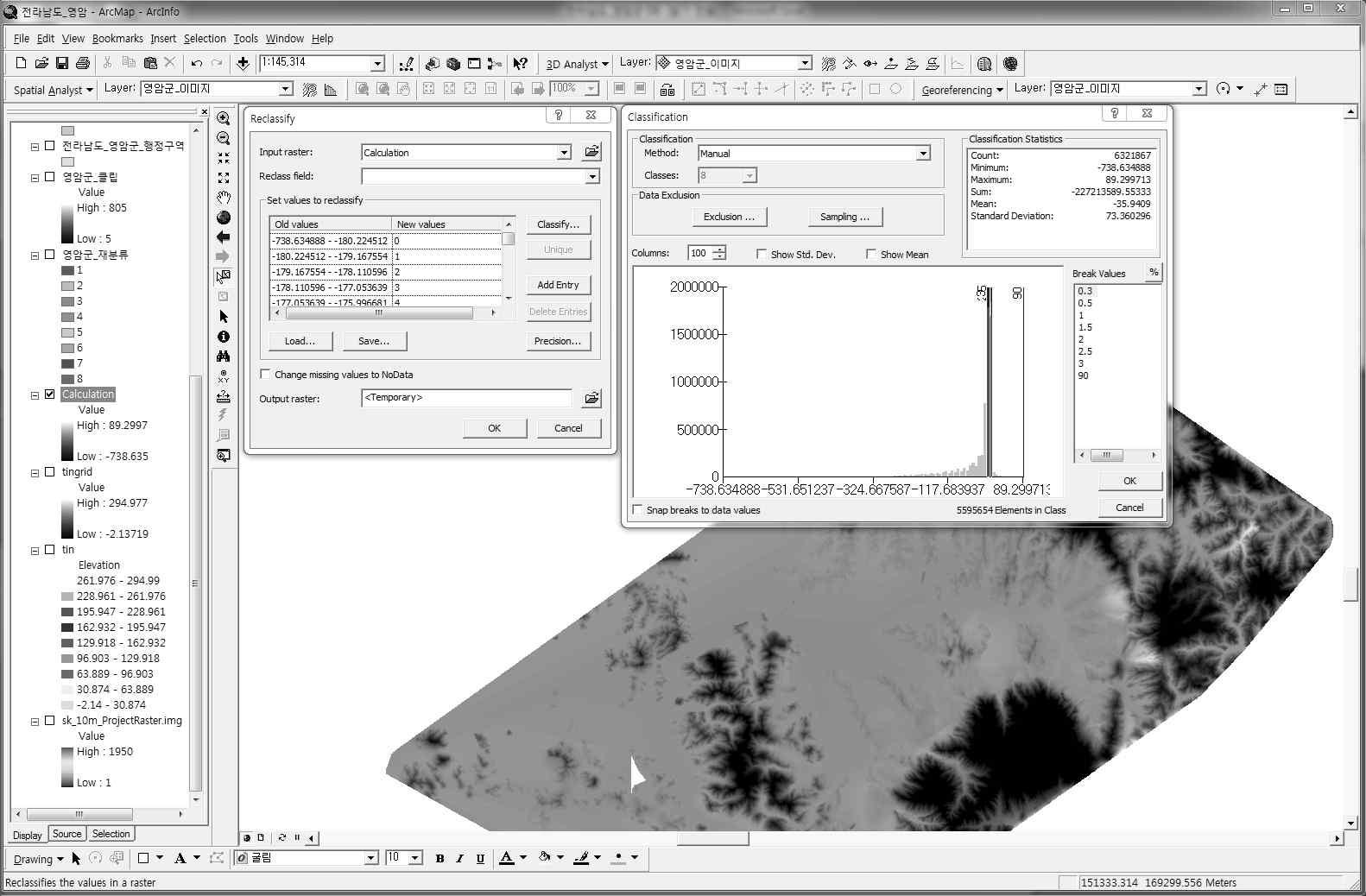Save the map document

point(62,63)
